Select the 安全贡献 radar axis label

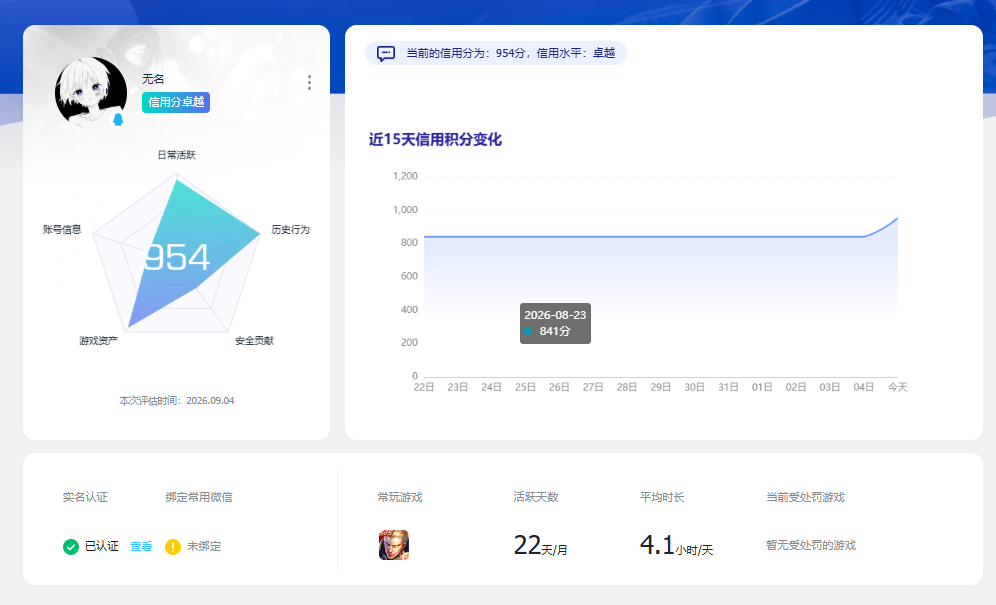pyautogui.click(x=254, y=341)
